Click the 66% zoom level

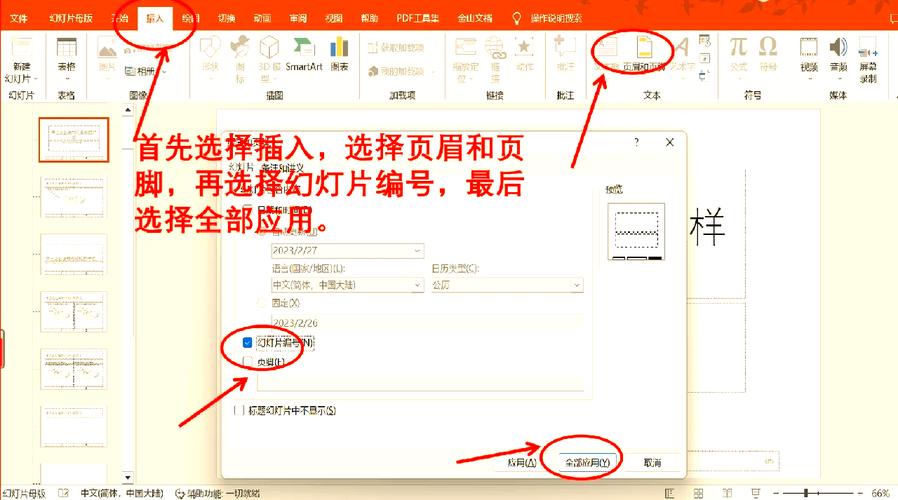[881, 493]
